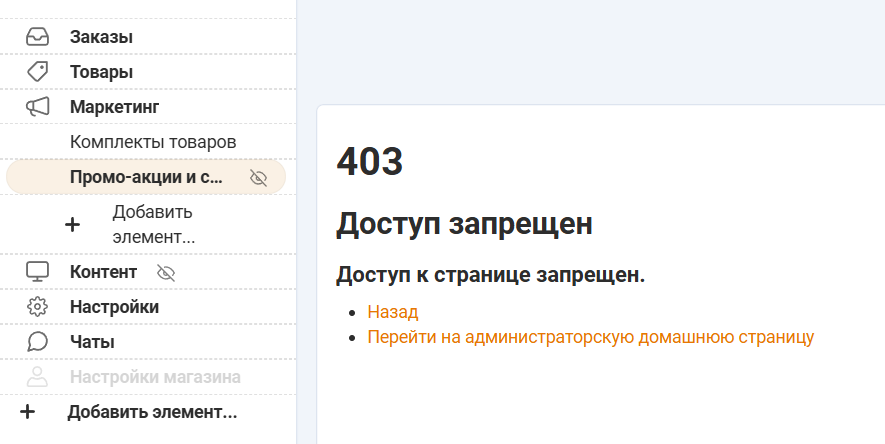Click the Маркетинг megaphone icon
The width and height of the screenshot is (885, 444).
(x=37, y=107)
